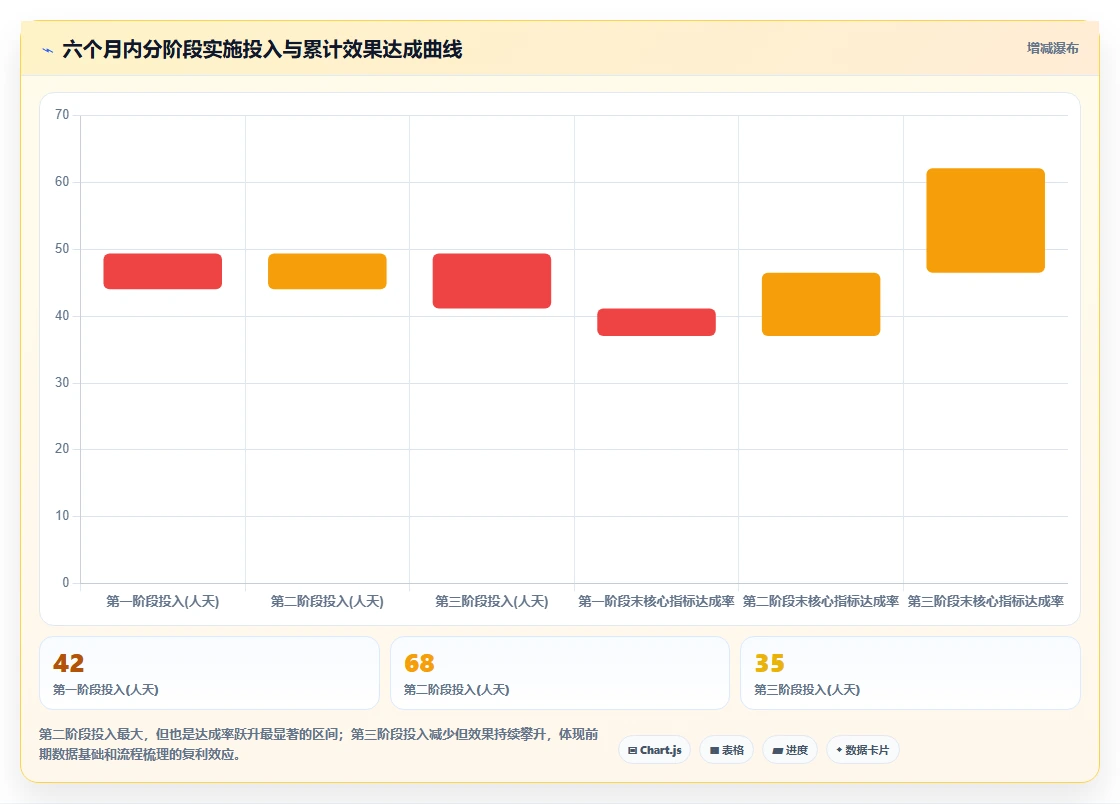Click the y-axis value 50
Viewport: 1120px width, 804px height.
[x=62, y=248]
